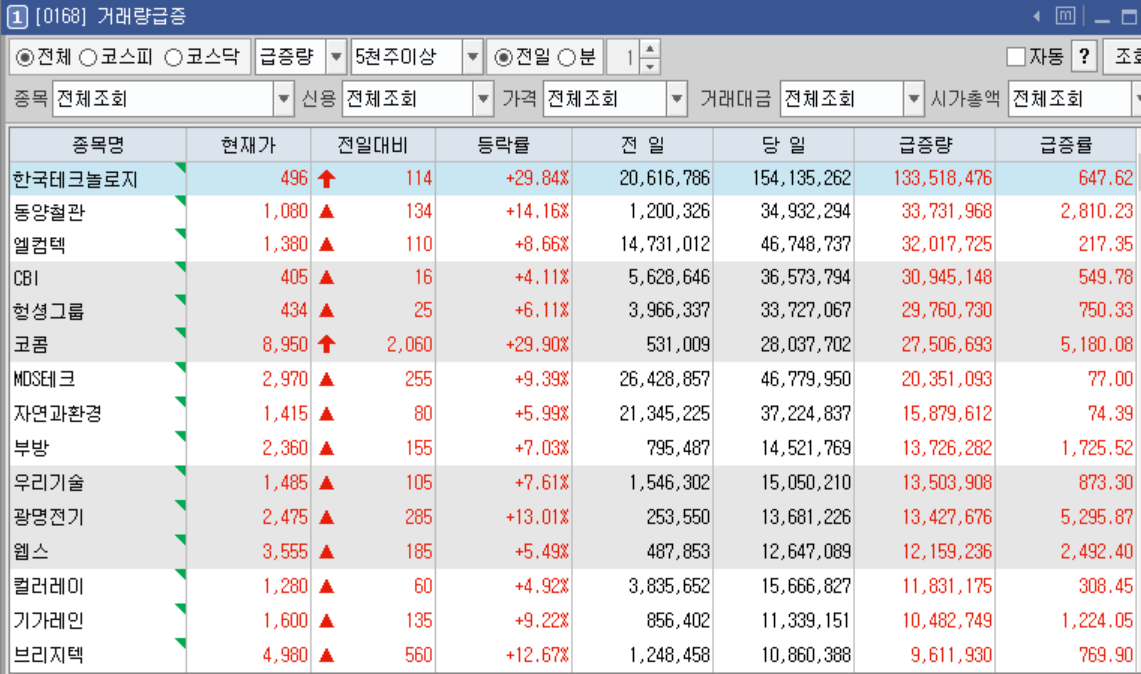Click the 거래량급증 window title
Screen dimensions: 1141x674
point(142,17)
